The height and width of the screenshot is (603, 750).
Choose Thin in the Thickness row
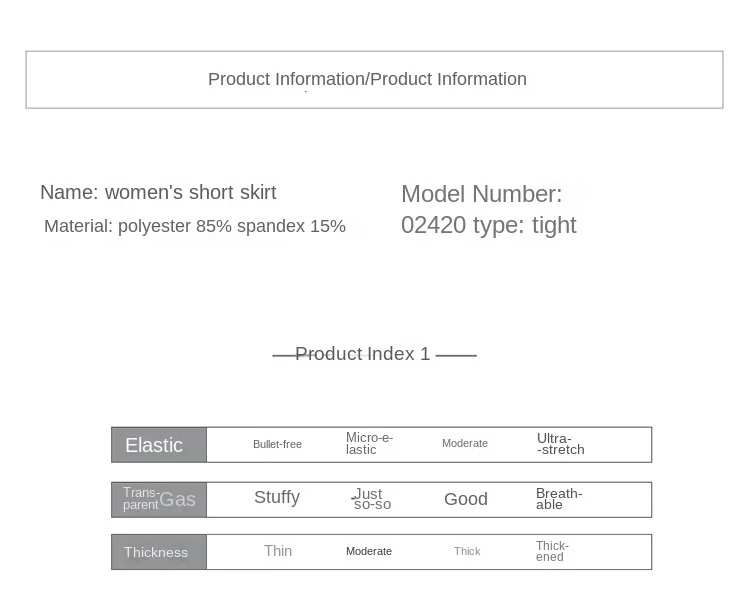click(x=278, y=551)
